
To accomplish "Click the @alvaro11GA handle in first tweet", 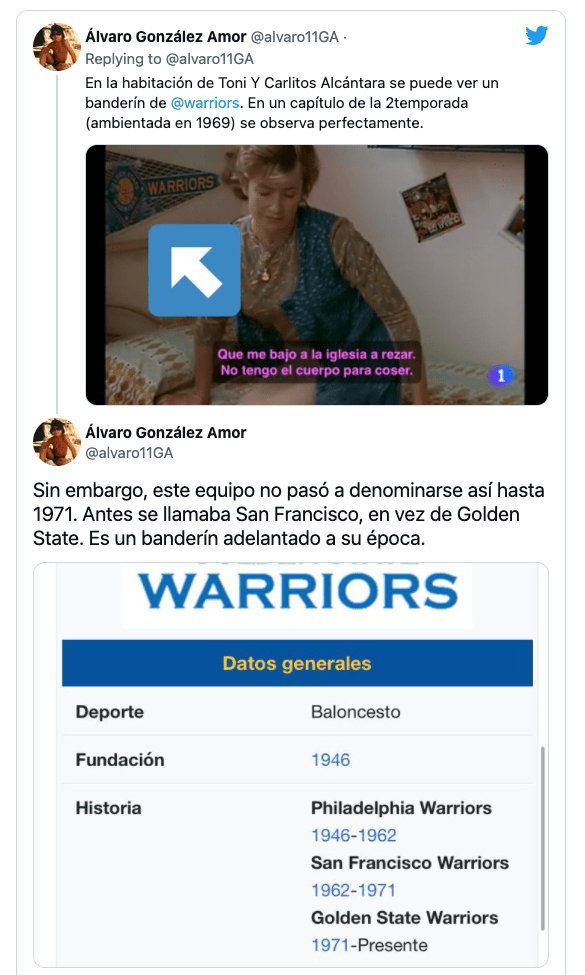I will (x=295, y=37).
